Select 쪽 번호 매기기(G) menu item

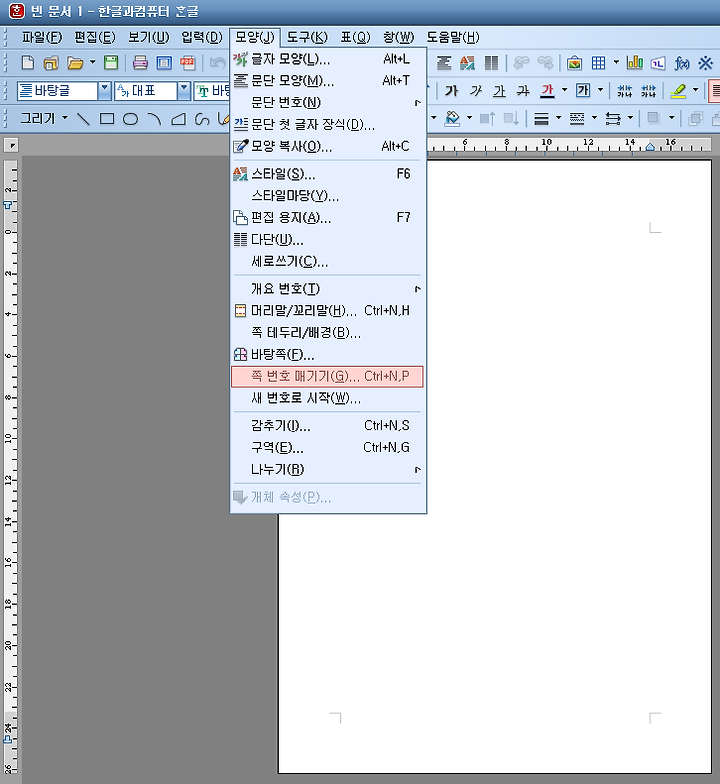point(327,376)
